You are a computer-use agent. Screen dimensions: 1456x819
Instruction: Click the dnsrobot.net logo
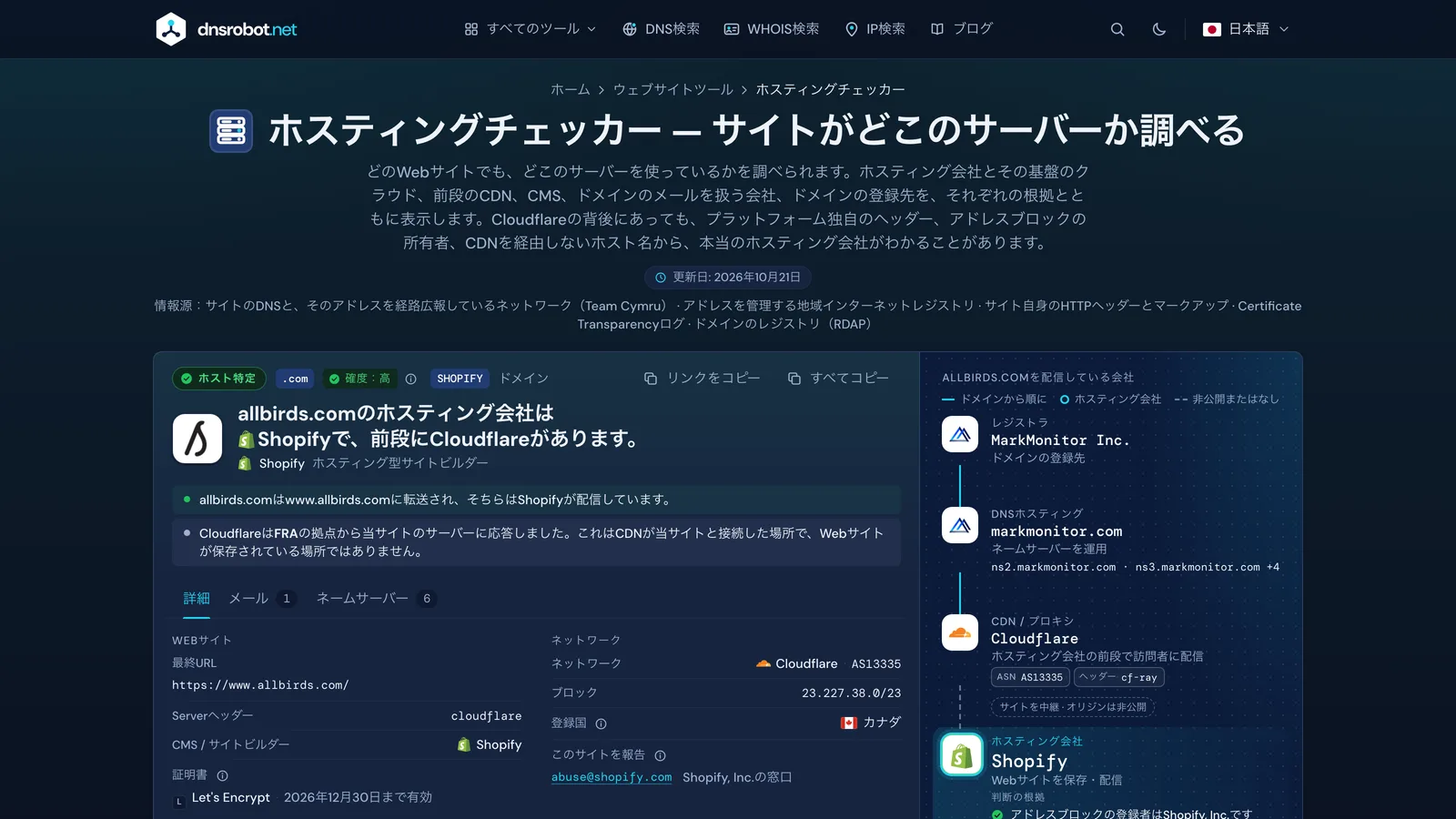(x=227, y=29)
